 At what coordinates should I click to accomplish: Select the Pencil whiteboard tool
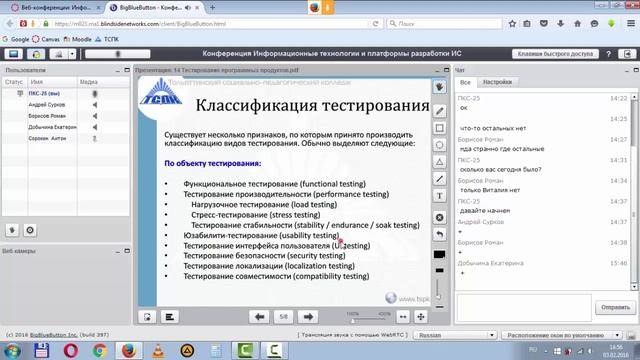(440, 111)
